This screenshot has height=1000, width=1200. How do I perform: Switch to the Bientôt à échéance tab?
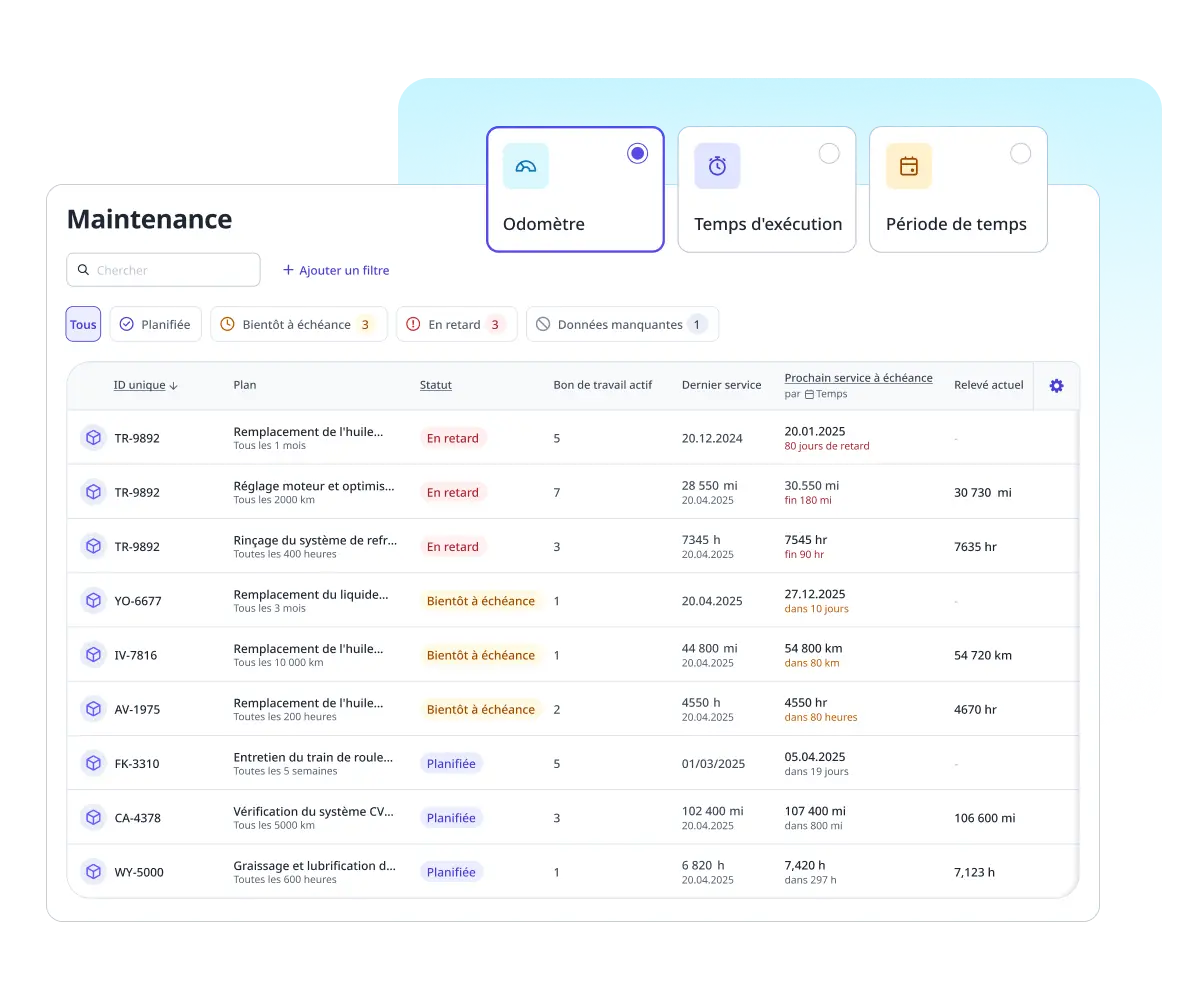[297, 324]
